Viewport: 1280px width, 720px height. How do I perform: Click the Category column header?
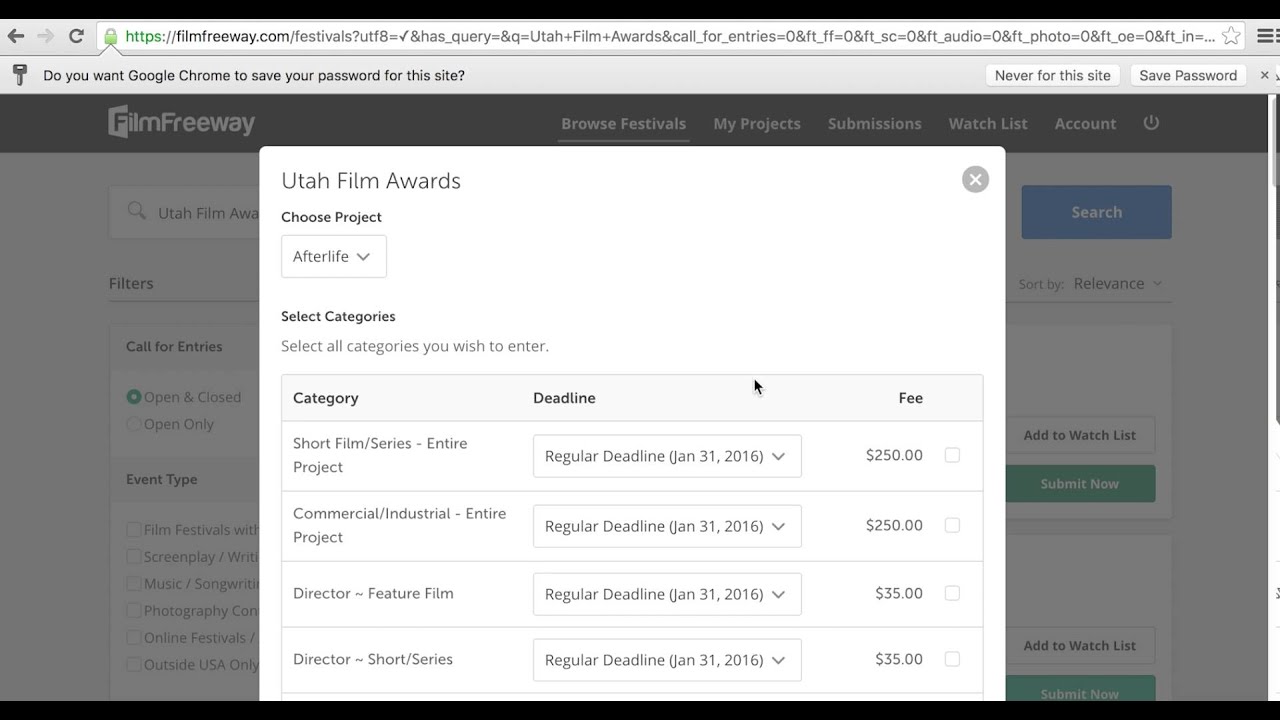pos(326,398)
